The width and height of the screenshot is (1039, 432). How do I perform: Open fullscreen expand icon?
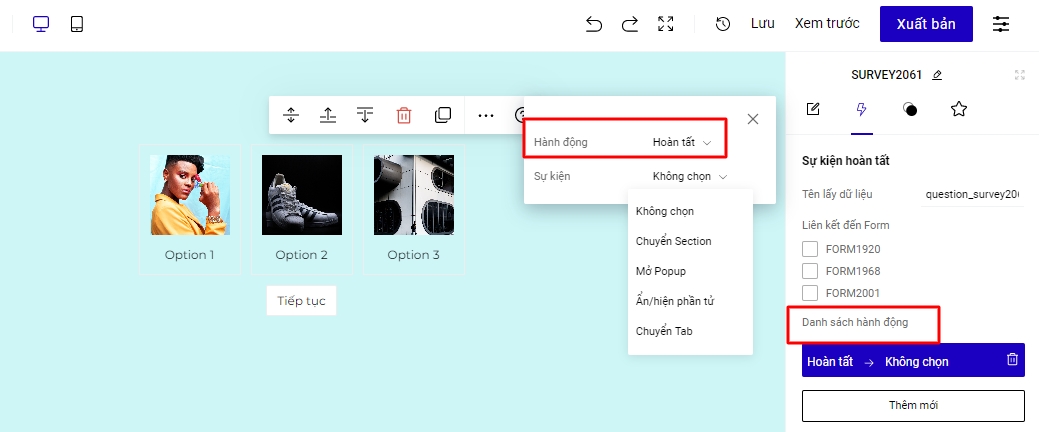[x=666, y=24]
